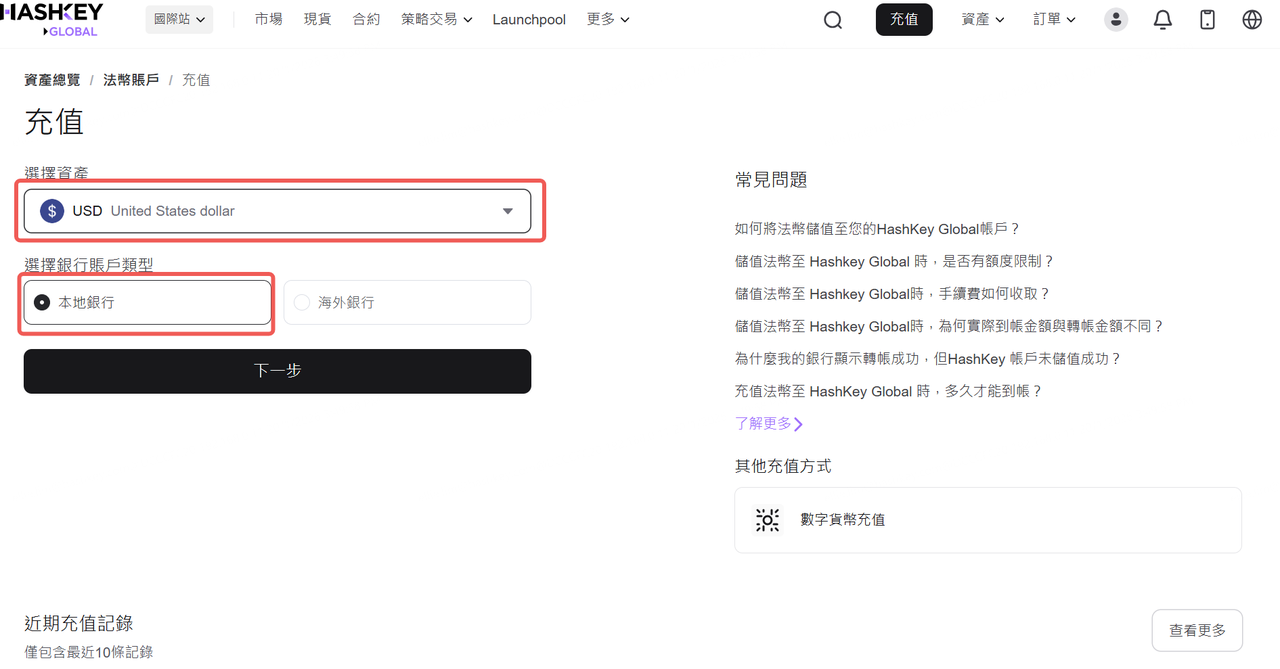Expand the 策略交易 menu

pyautogui.click(x=436, y=20)
